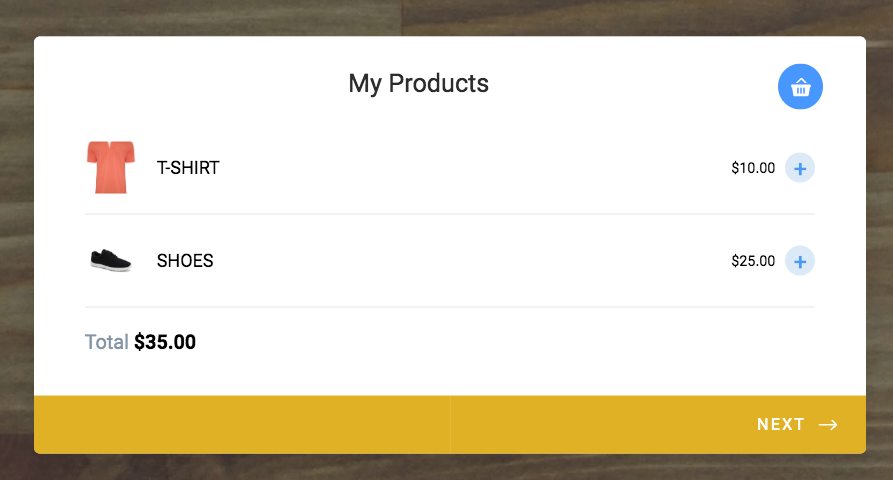Click the divider line under the Shoes row
This screenshot has height=480, width=893.
tap(450, 307)
